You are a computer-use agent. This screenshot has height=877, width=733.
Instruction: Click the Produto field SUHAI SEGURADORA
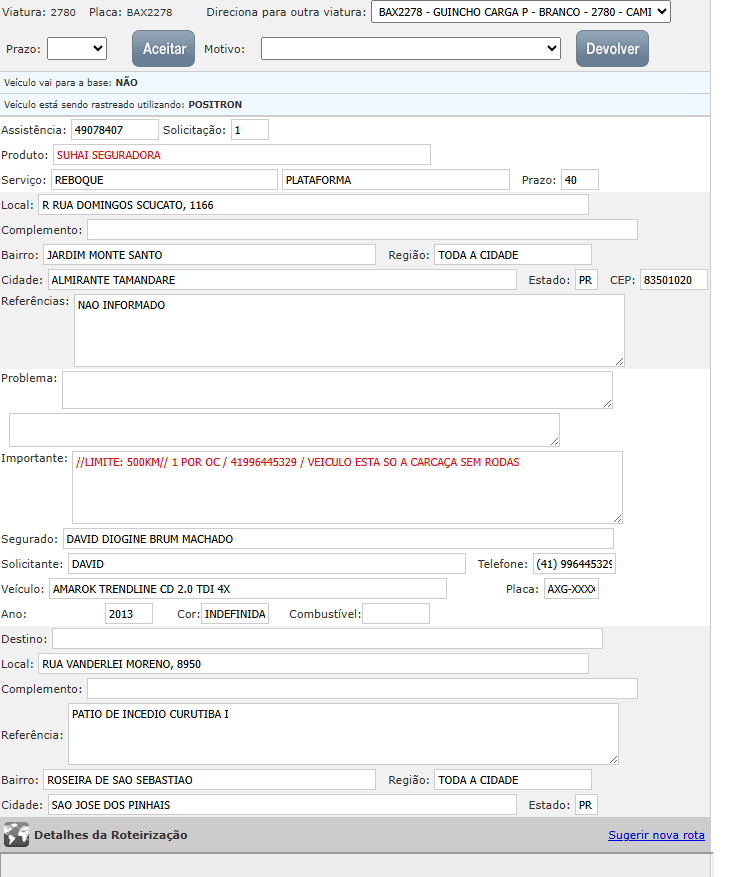point(242,155)
